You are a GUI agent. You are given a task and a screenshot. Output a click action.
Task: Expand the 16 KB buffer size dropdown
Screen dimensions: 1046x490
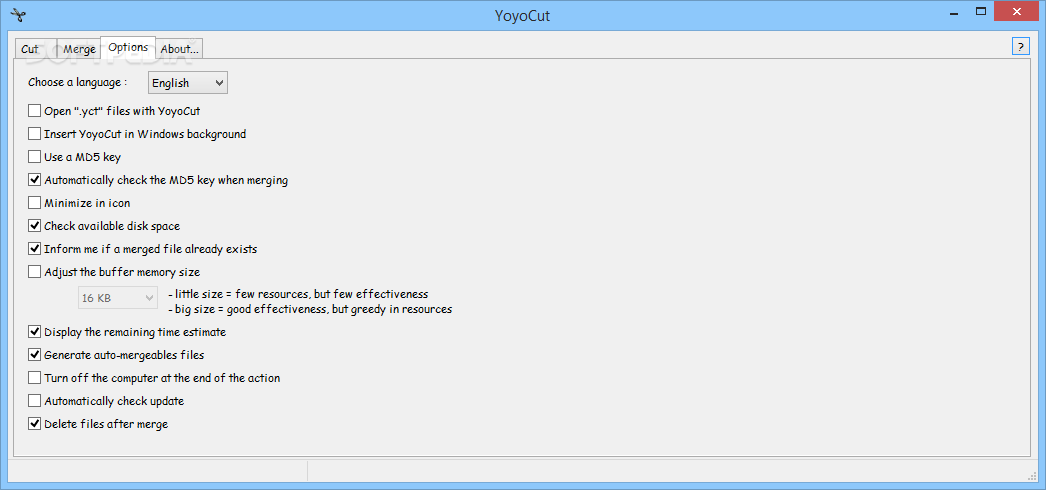[x=118, y=299]
